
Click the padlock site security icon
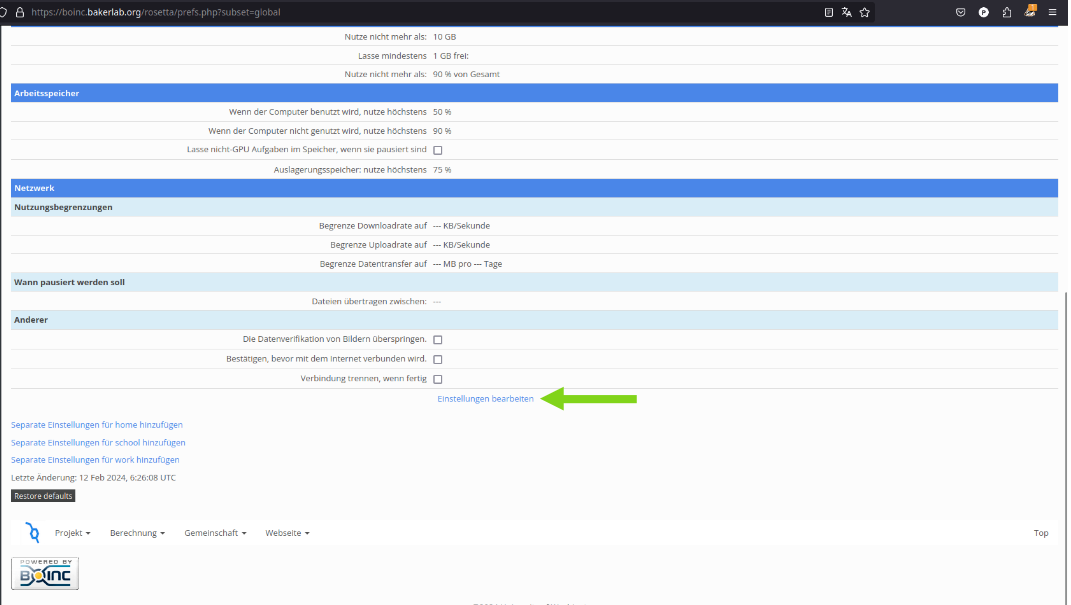coord(18,12)
